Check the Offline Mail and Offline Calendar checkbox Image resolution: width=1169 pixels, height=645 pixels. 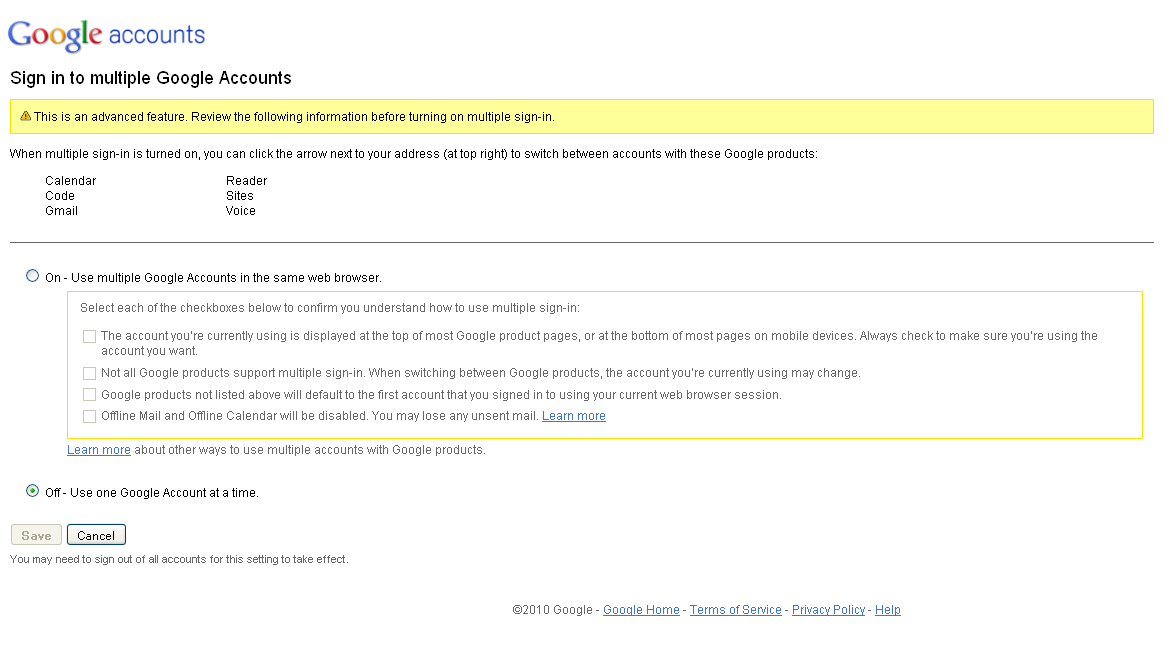pos(90,416)
